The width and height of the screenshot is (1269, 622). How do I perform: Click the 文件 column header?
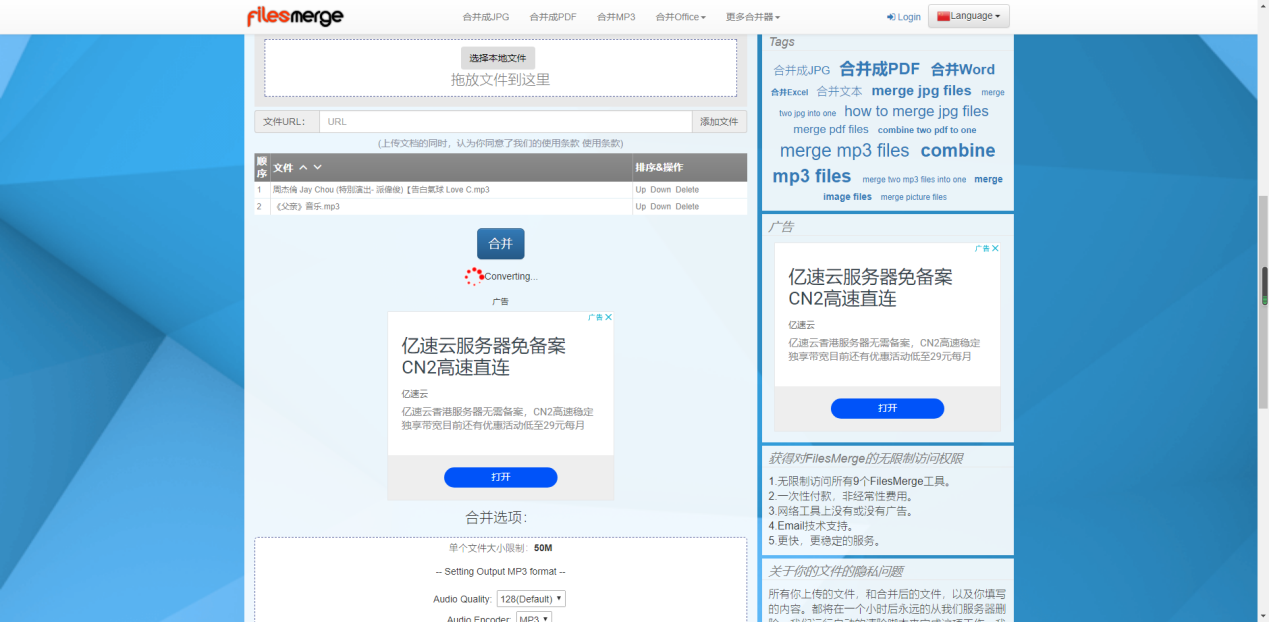[283, 168]
